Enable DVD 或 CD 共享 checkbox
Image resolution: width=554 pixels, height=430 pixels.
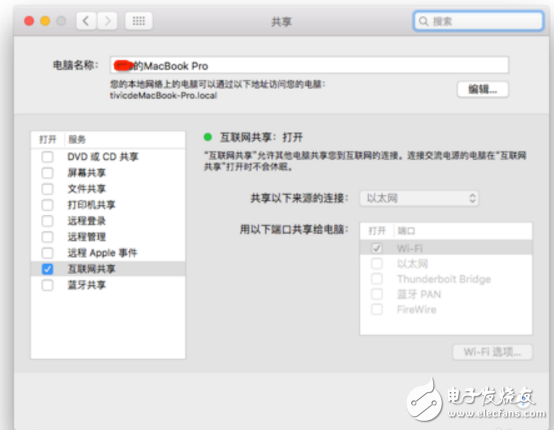click(48, 157)
